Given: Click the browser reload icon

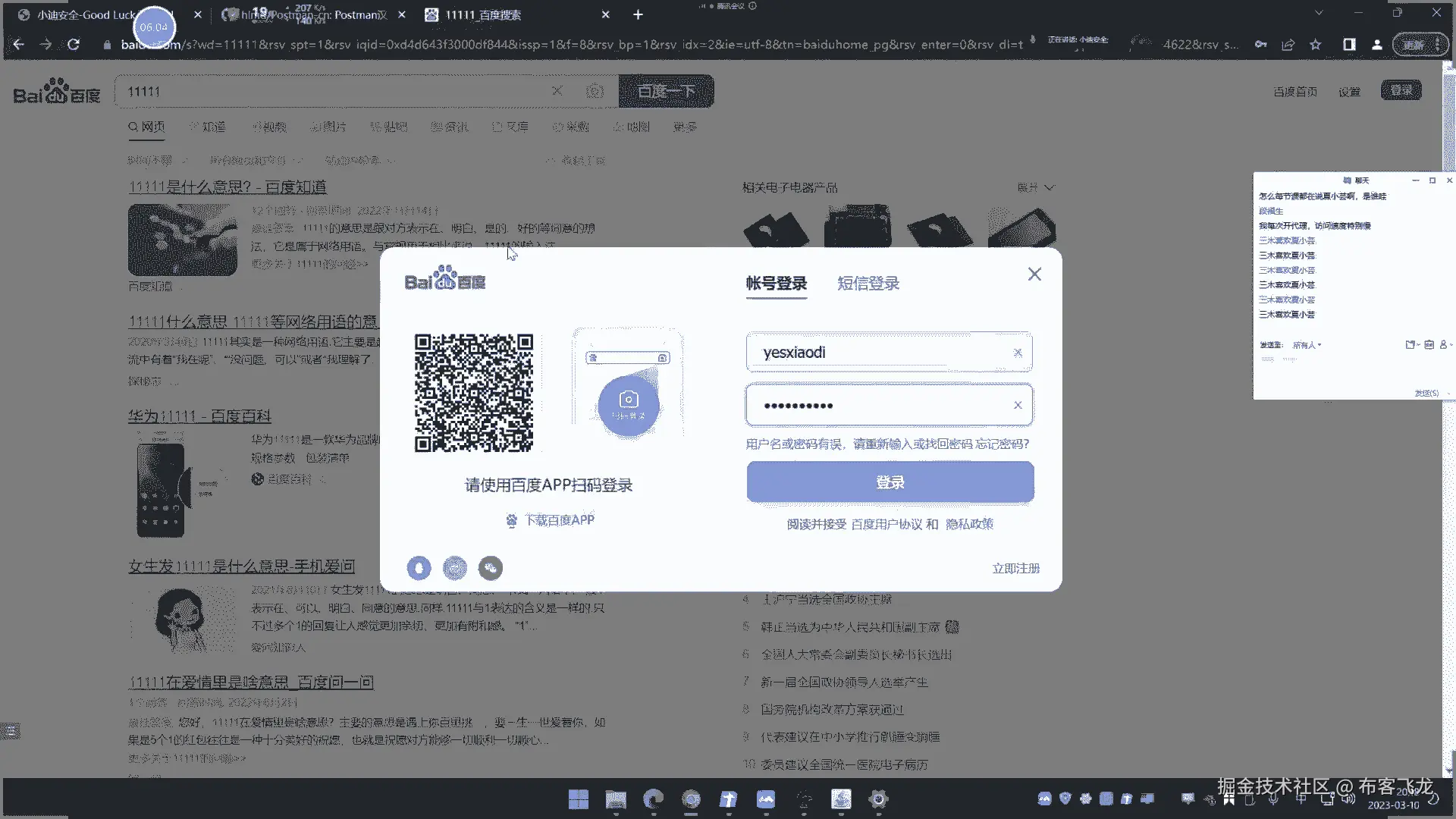Looking at the screenshot, I should click(74, 45).
